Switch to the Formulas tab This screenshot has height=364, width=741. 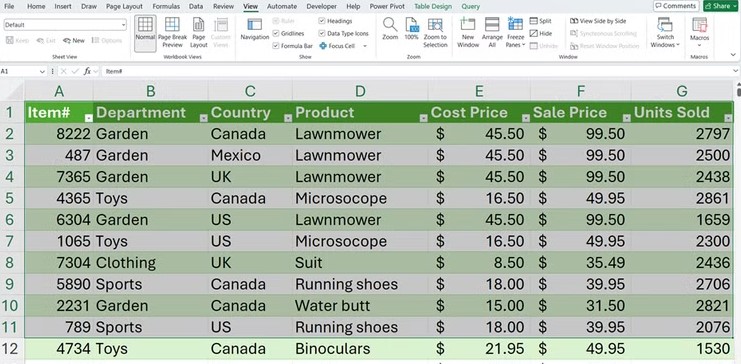(x=166, y=7)
